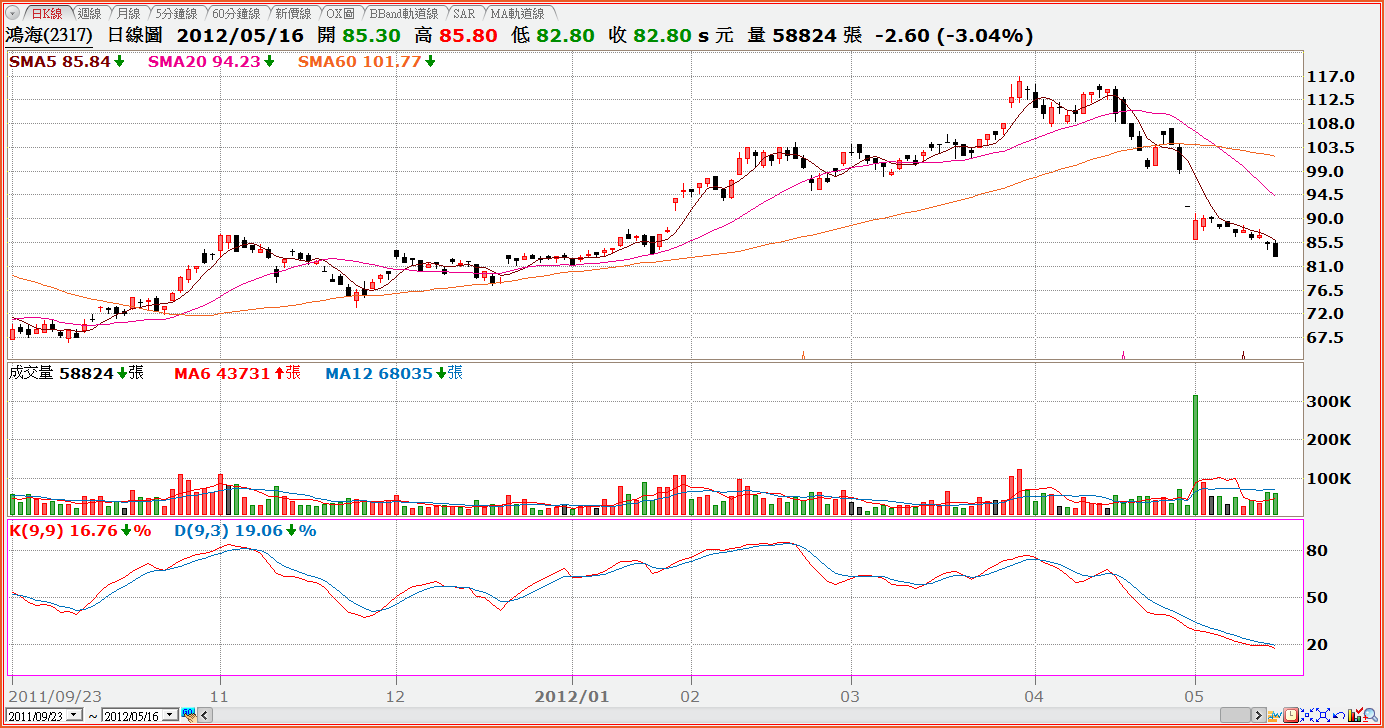Click the GO hand icon
The image size is (1385, 728).
[x=187, y=715]
